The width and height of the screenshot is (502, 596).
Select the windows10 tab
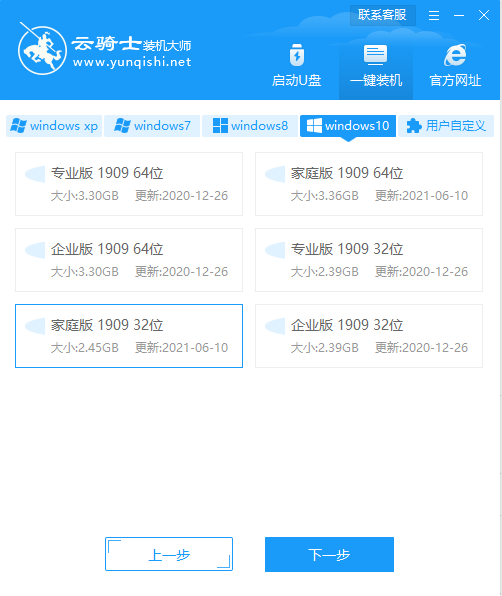point(348,126)
